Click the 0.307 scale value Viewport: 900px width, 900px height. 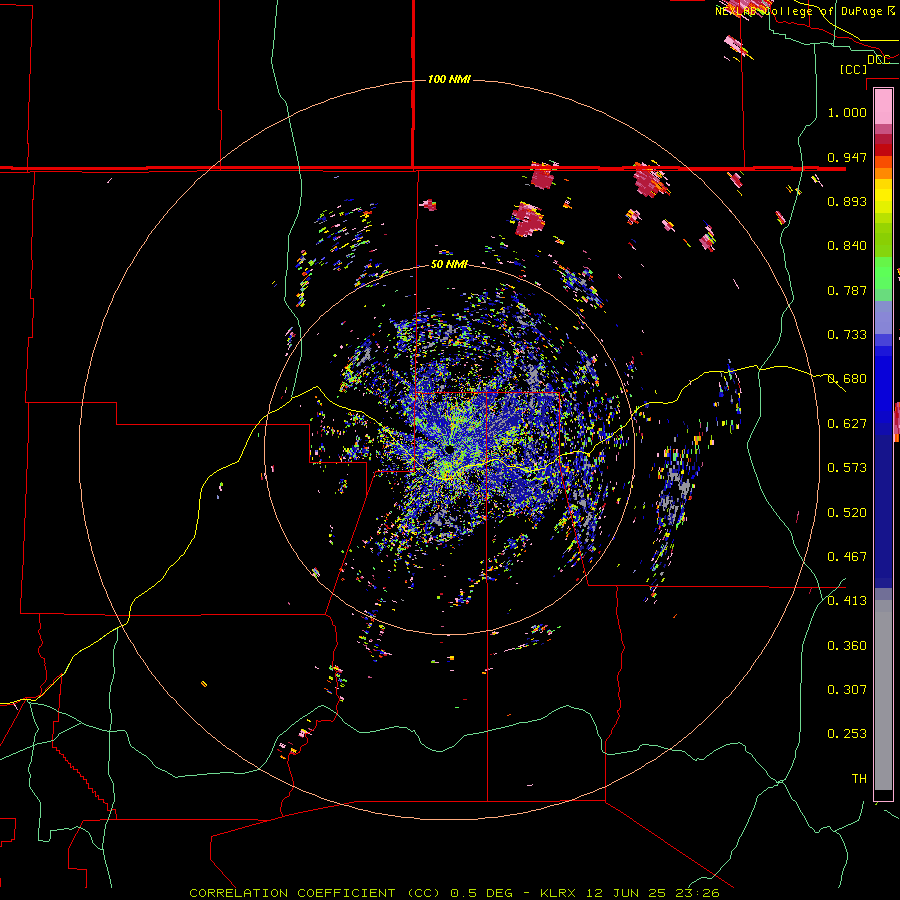(847, 690)
